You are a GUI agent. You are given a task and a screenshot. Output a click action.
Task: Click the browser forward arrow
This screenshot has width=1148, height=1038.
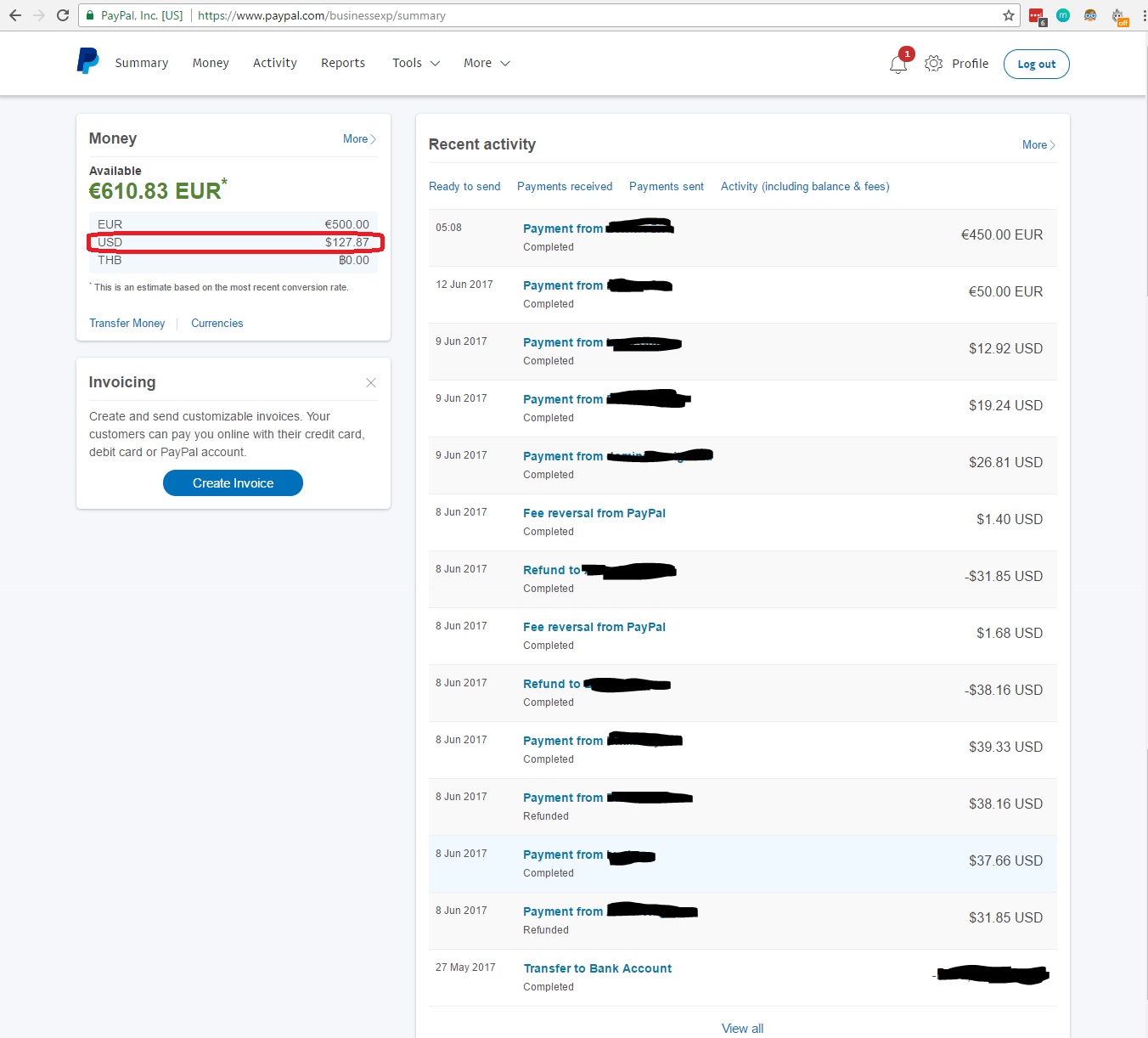[38, 15]
